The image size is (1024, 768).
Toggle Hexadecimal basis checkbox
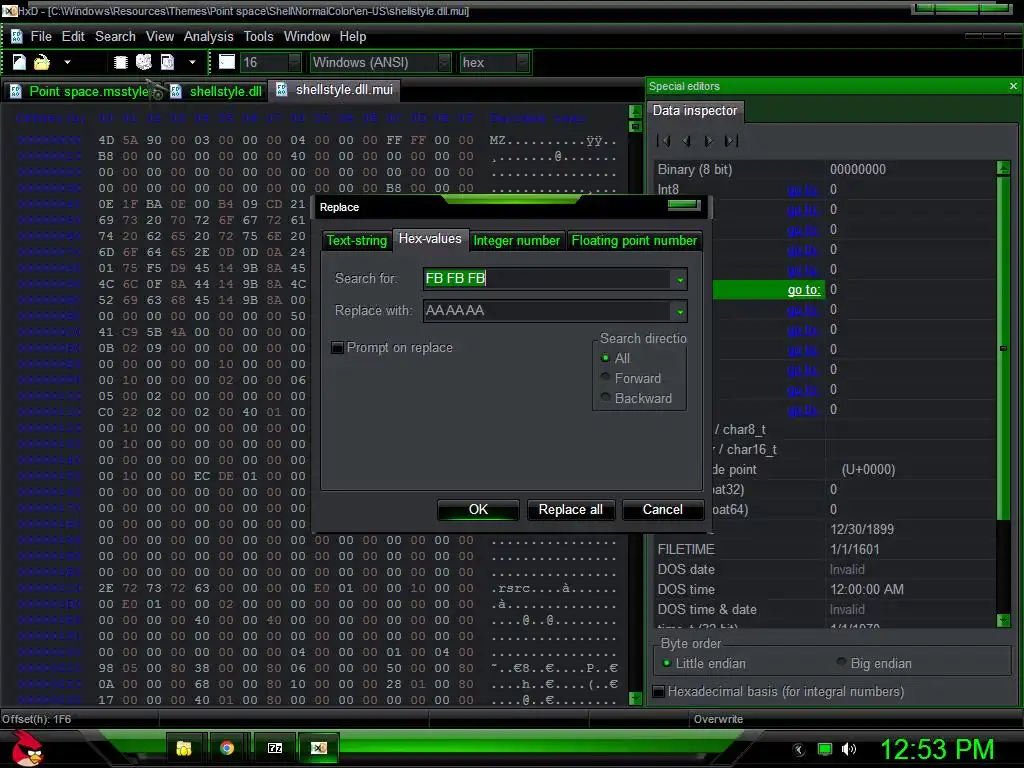(x=659, y=691)
